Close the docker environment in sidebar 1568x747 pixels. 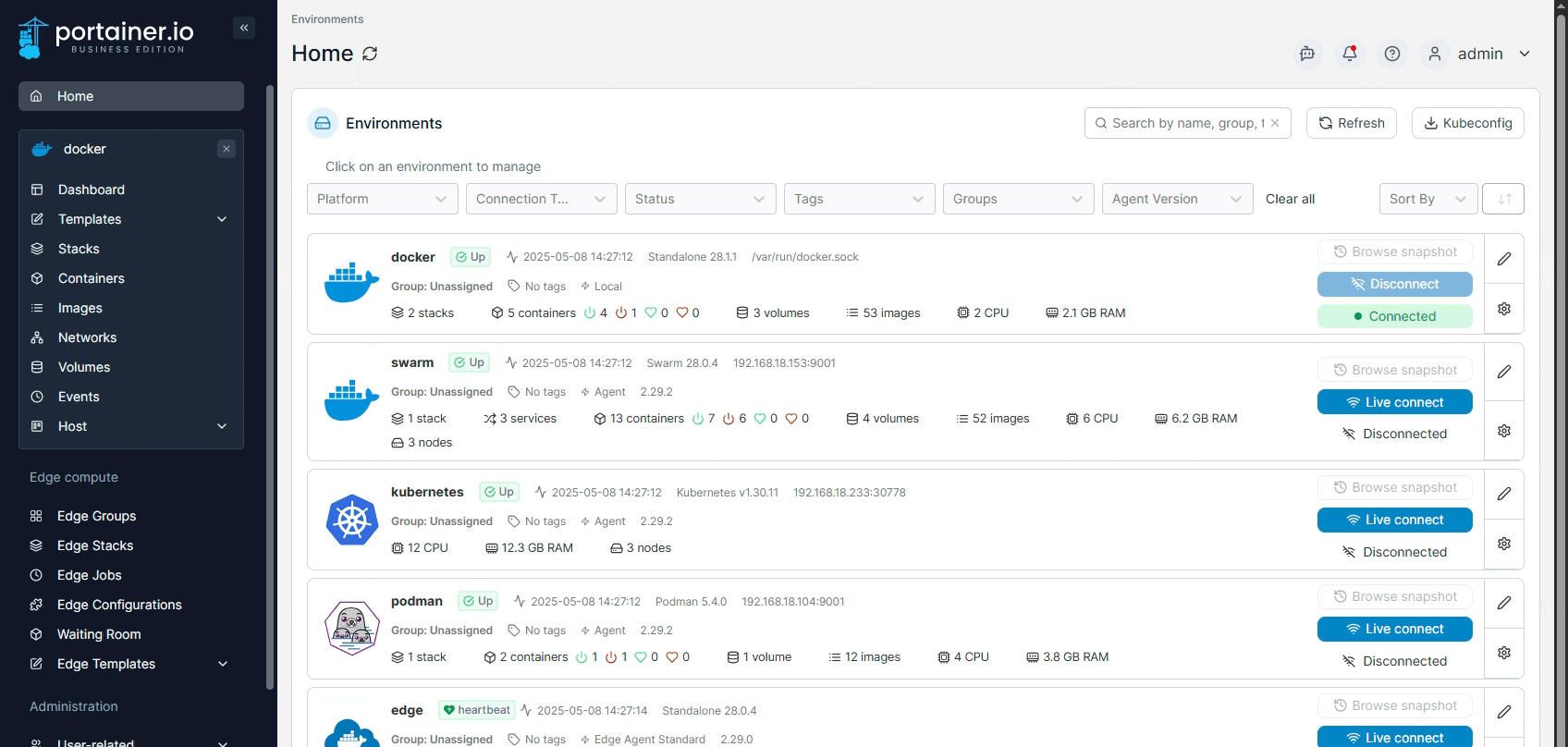click(227, 149)
